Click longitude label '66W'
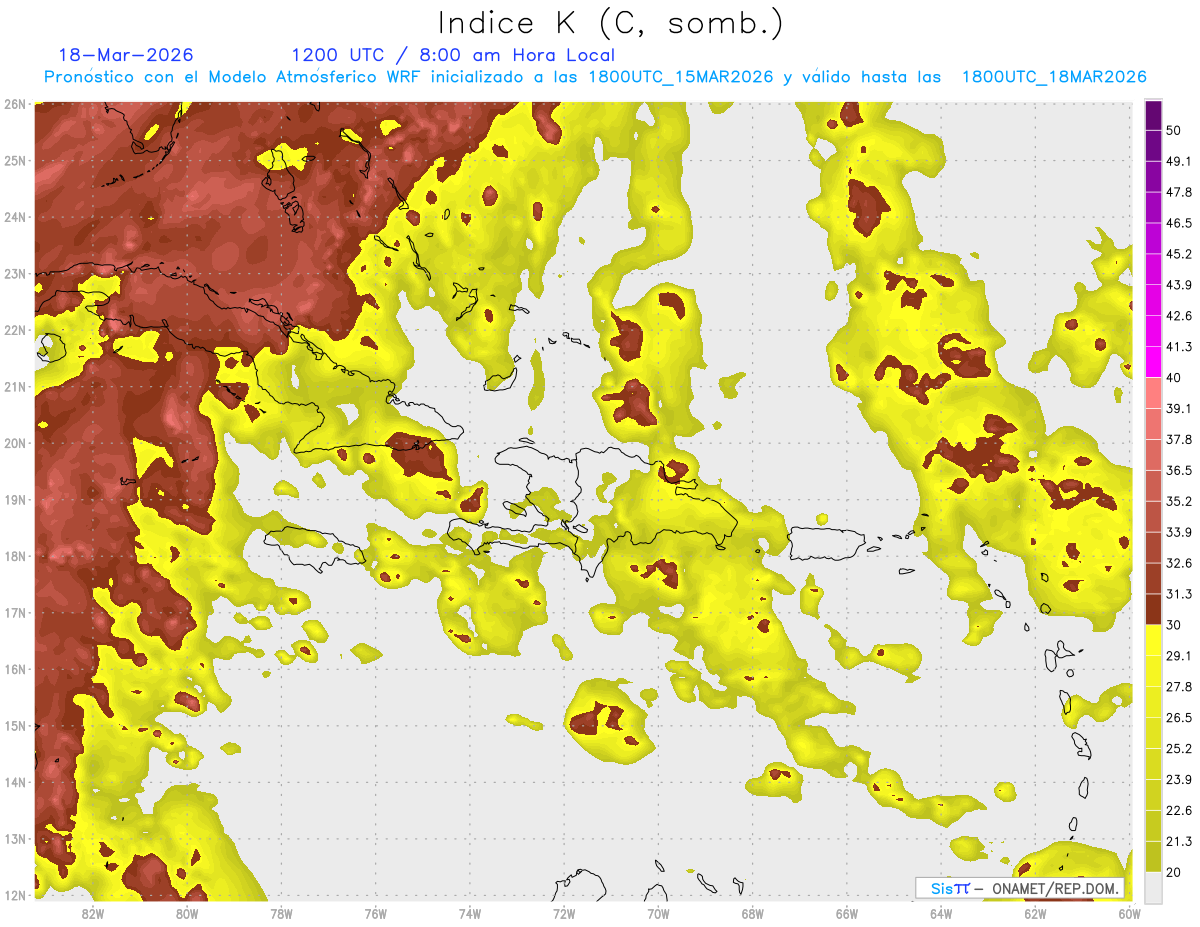 coord(847,914)
